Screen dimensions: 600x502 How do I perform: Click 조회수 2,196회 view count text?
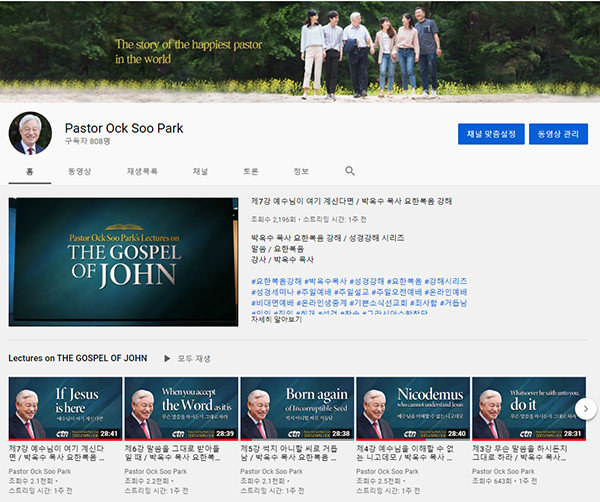[274, 220]
